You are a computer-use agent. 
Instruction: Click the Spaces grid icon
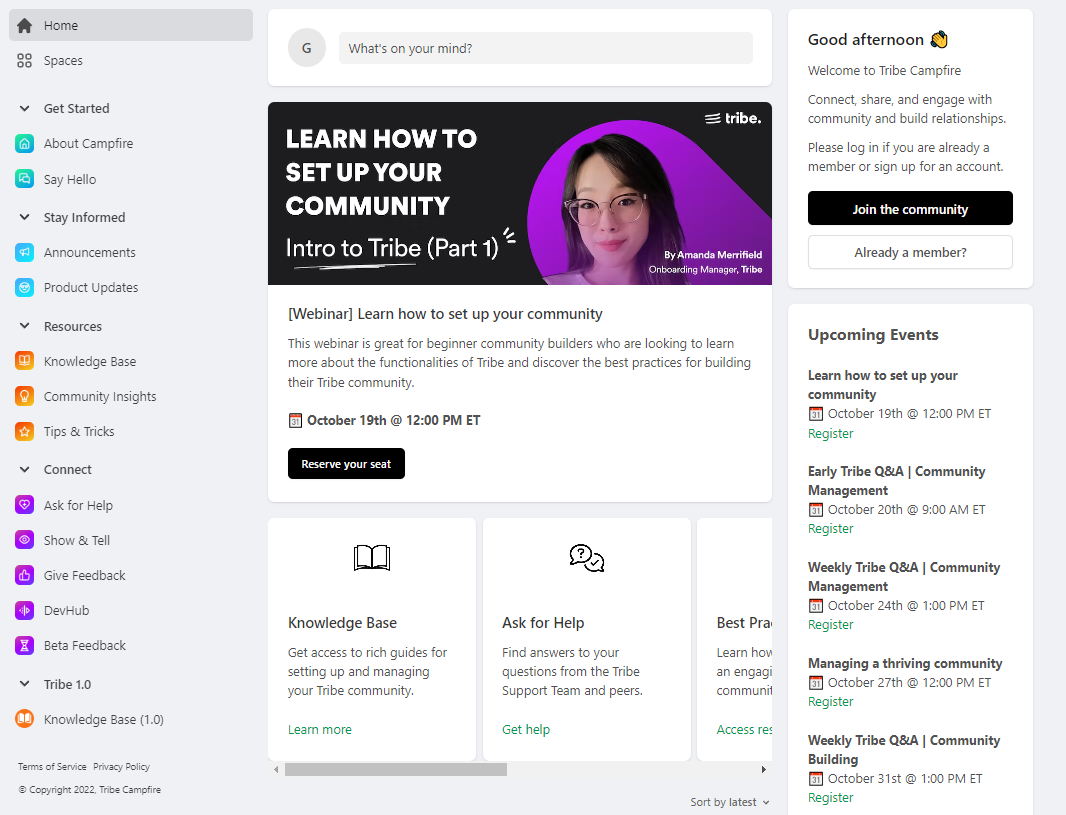pos(24,60)
